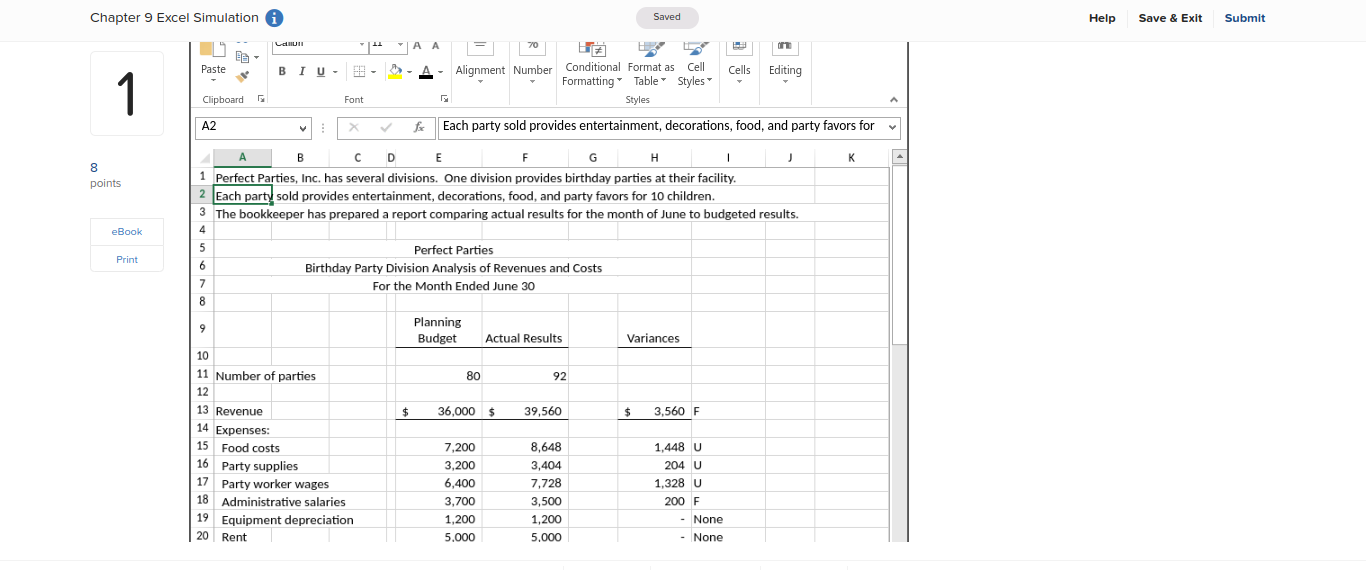
Task: Click the Paste button
Action: [213, 69]
